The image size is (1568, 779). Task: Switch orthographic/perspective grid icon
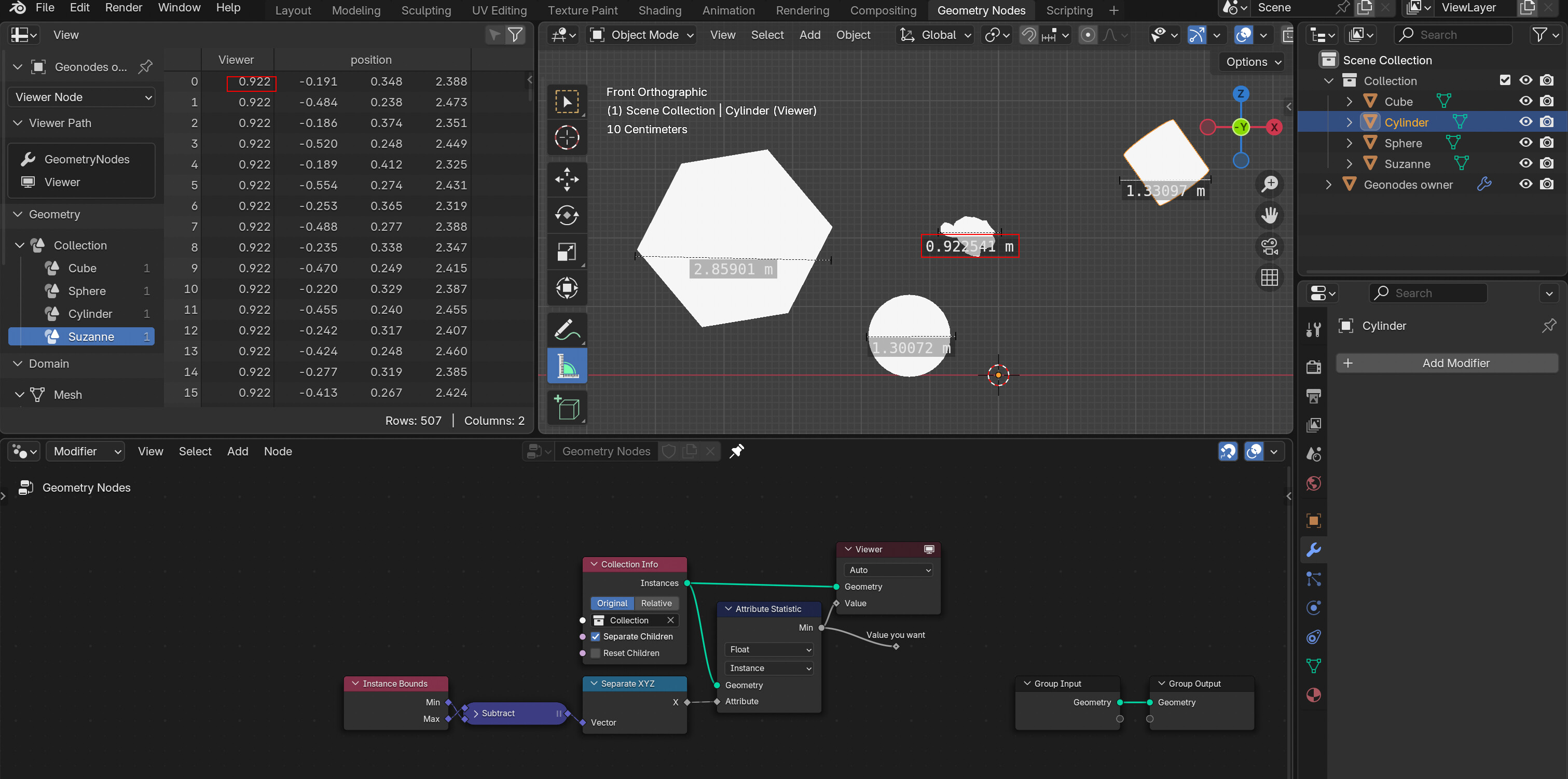1270,277
